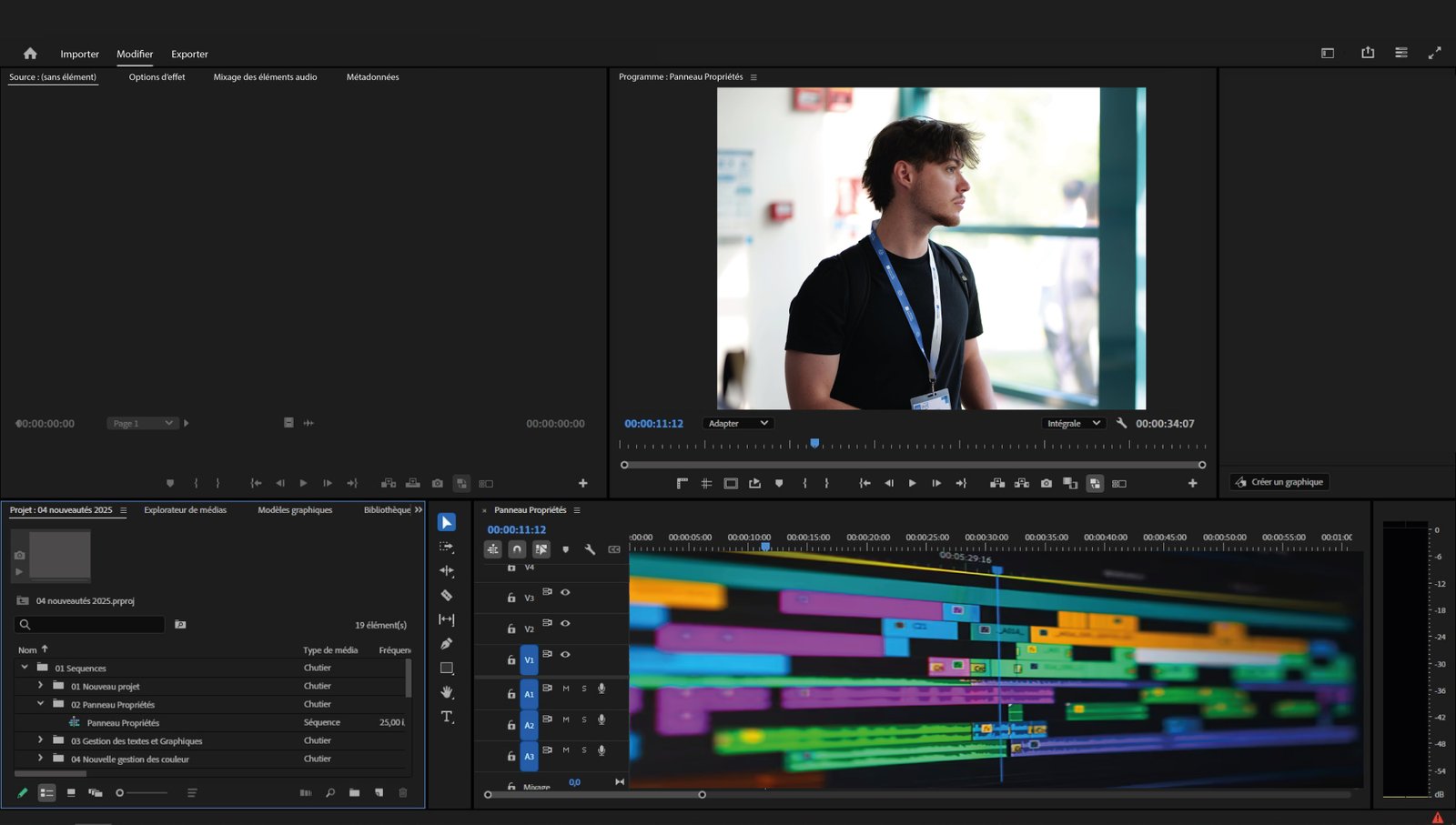
Task: Open the Intégrale playback resolution dropdown
Action: click(1073, 423)
